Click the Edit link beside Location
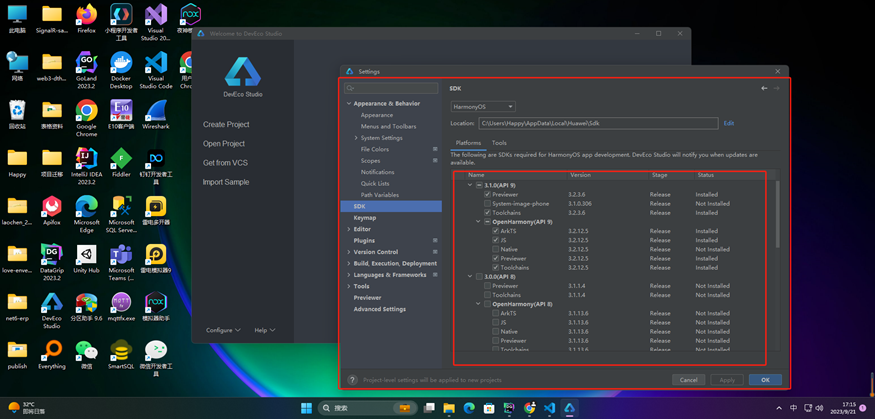Screen dimensions: 875x419 pyautogui.click(x=729, y=123)
